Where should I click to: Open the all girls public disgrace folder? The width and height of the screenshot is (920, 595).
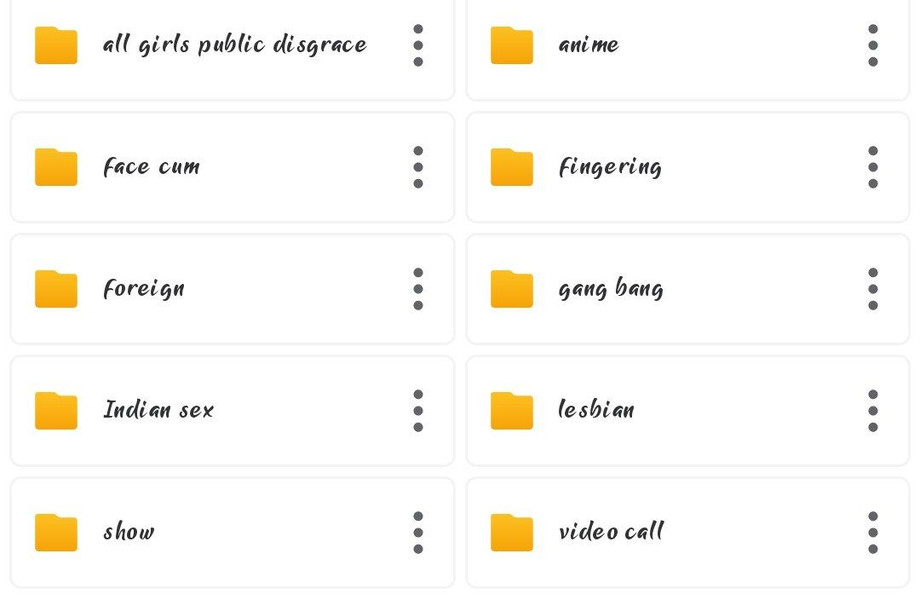click(234, 45)
